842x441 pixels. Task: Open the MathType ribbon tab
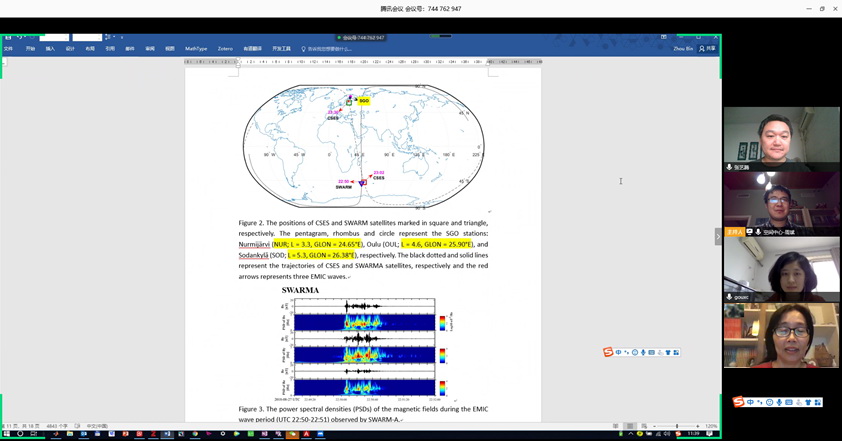196,49
